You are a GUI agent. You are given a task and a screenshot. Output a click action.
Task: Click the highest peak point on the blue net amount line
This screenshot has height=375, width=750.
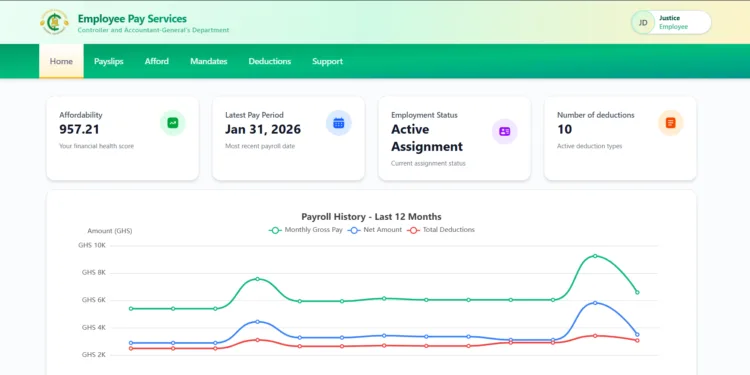point(595,303)
